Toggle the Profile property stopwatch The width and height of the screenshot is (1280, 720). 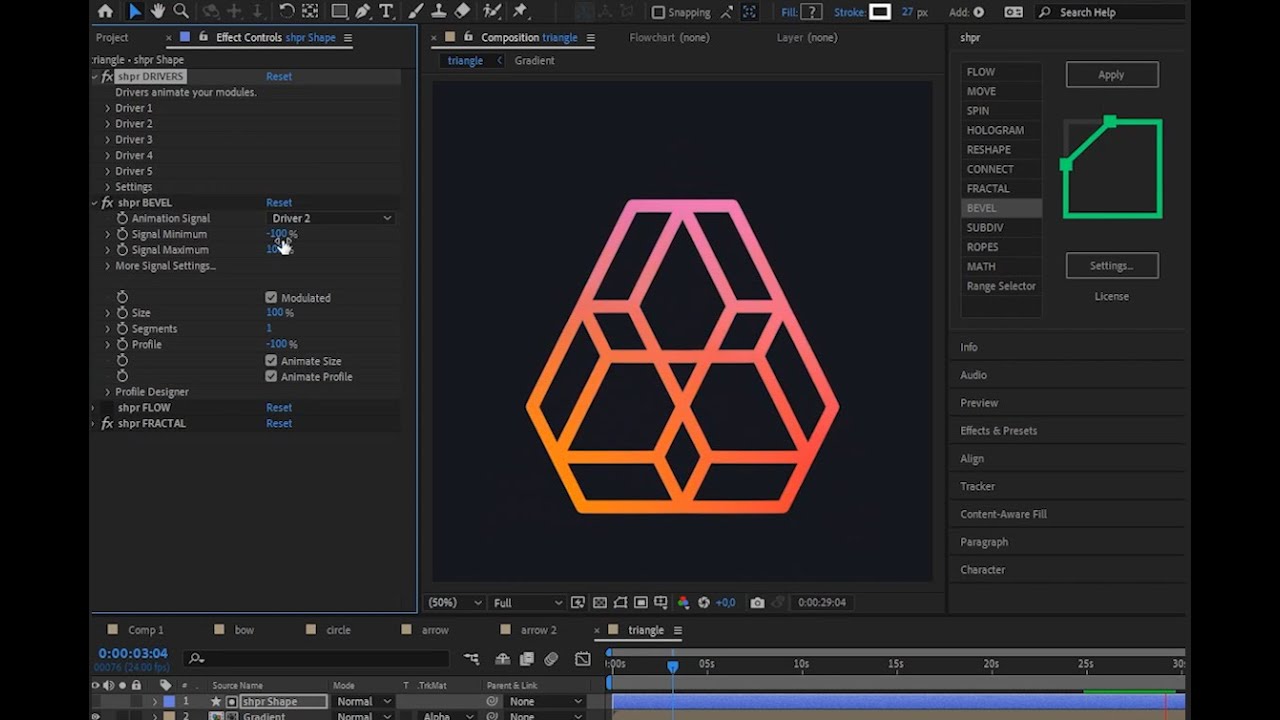pos(122,345)
